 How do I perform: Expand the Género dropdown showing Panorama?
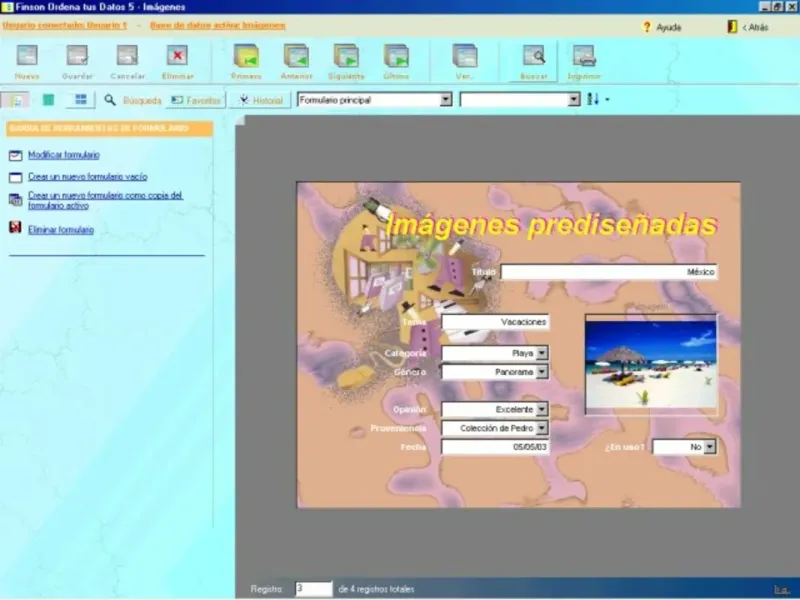(542, 372)
